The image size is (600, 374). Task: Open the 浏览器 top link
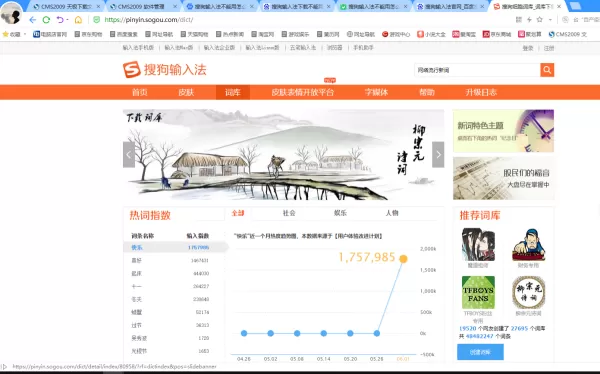click(x=334, y=47)
